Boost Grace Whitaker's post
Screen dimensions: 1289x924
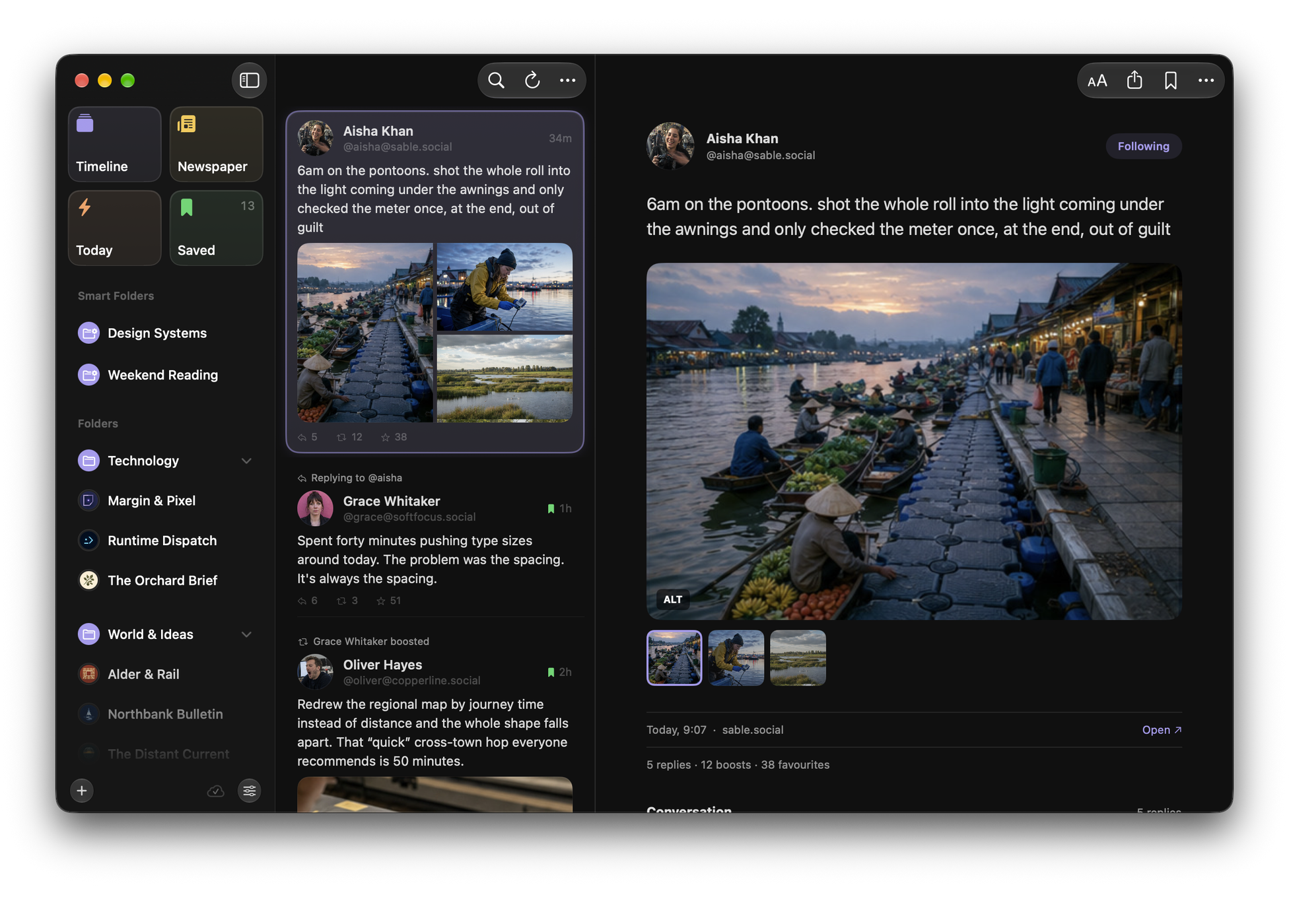point(347,601)
